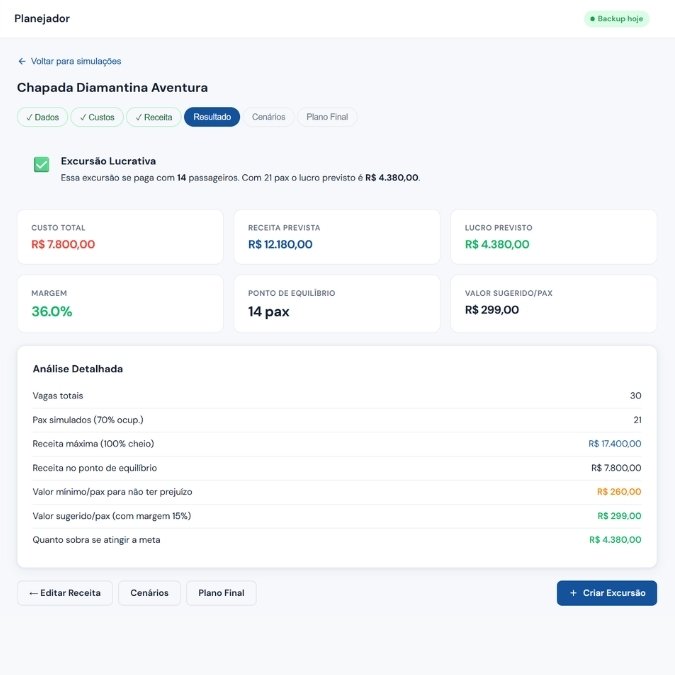This screenshot has height=675, width=675.
Task: Click the Criar Excursão button
Action: click(607, 593)
